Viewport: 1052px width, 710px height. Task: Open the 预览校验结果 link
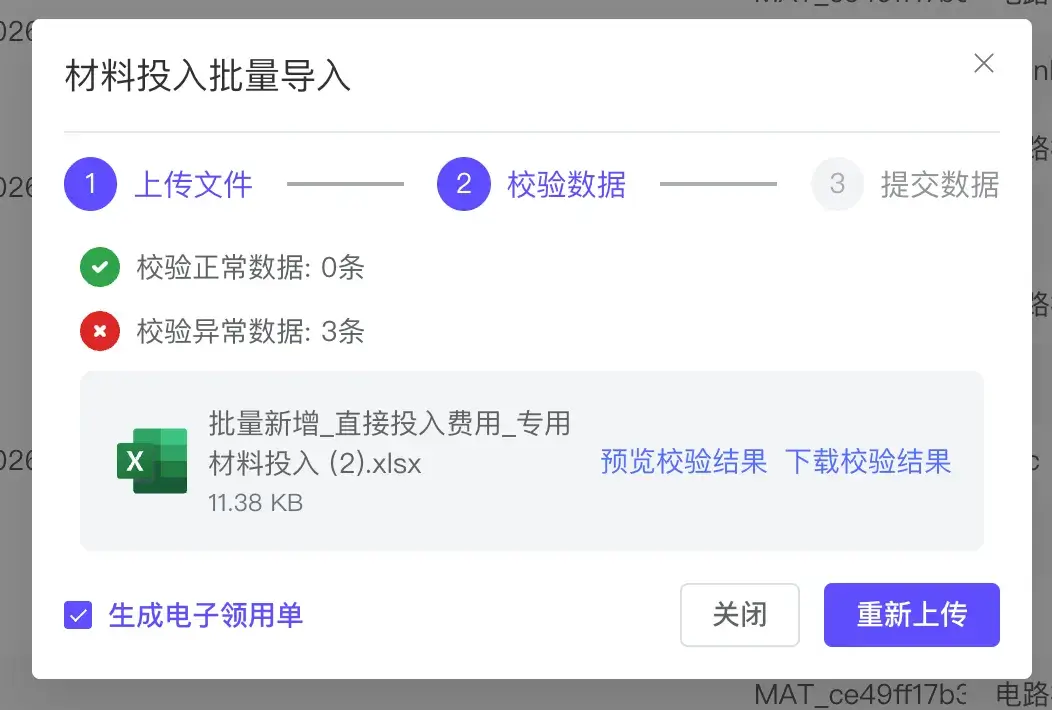[x=683, y=461]
